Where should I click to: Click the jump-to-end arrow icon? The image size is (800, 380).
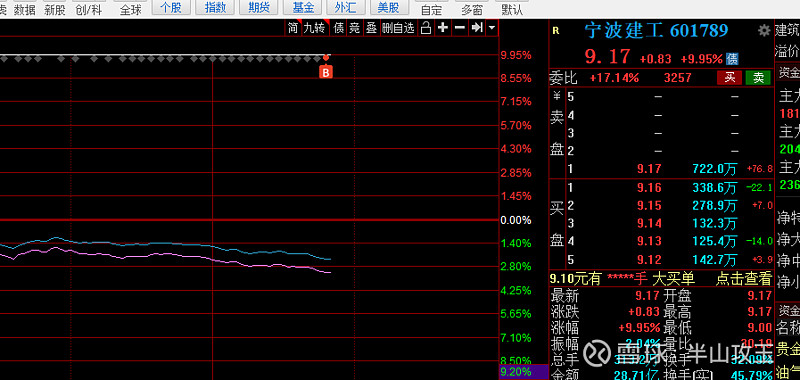coord(477,28)
